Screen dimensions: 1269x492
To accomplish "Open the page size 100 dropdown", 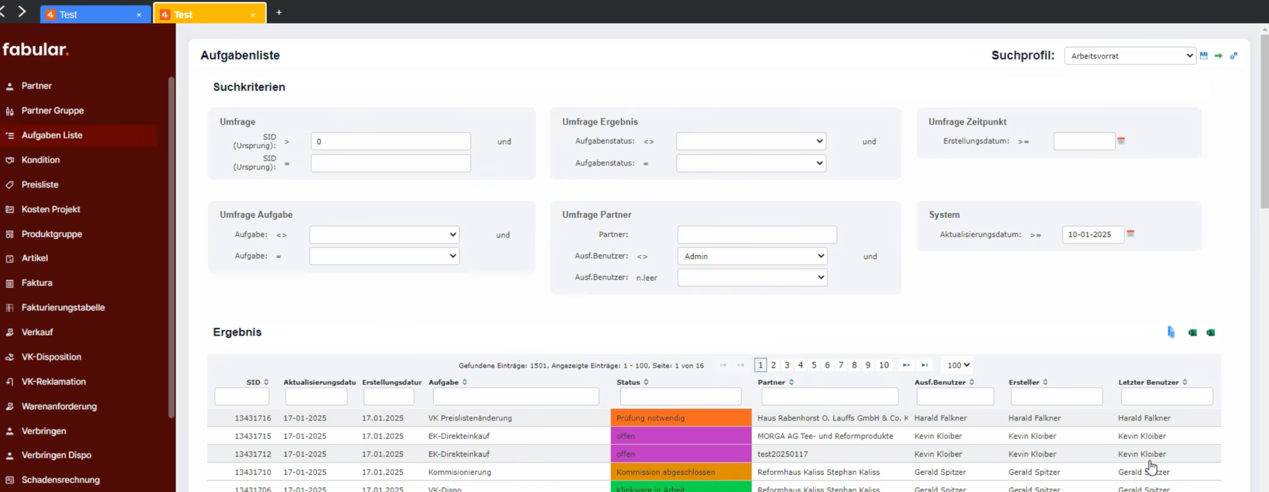I will [x=957, y=365].
